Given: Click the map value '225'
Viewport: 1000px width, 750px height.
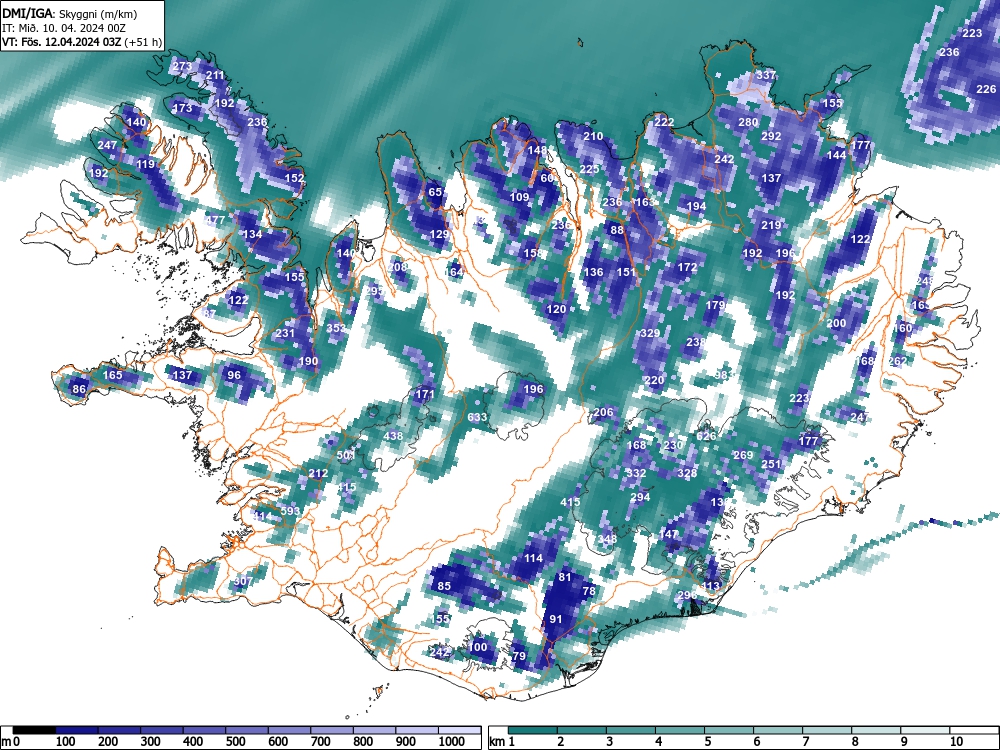Looking at the screenshot, I should pyautogui.click(x=589, y=169).
